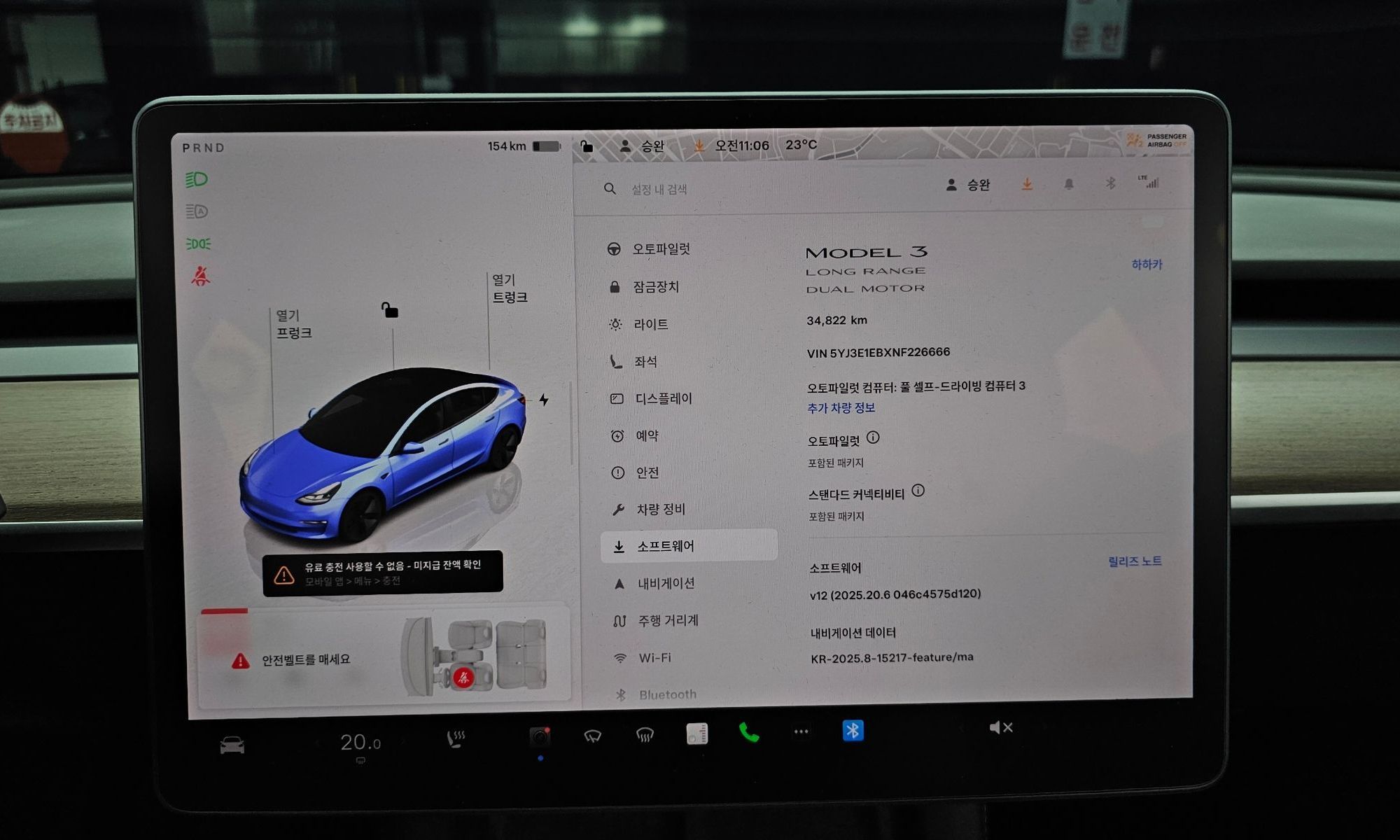Expand all apps via three-dots button
Screen dimensions: 1400x840
tap(801, 731)
